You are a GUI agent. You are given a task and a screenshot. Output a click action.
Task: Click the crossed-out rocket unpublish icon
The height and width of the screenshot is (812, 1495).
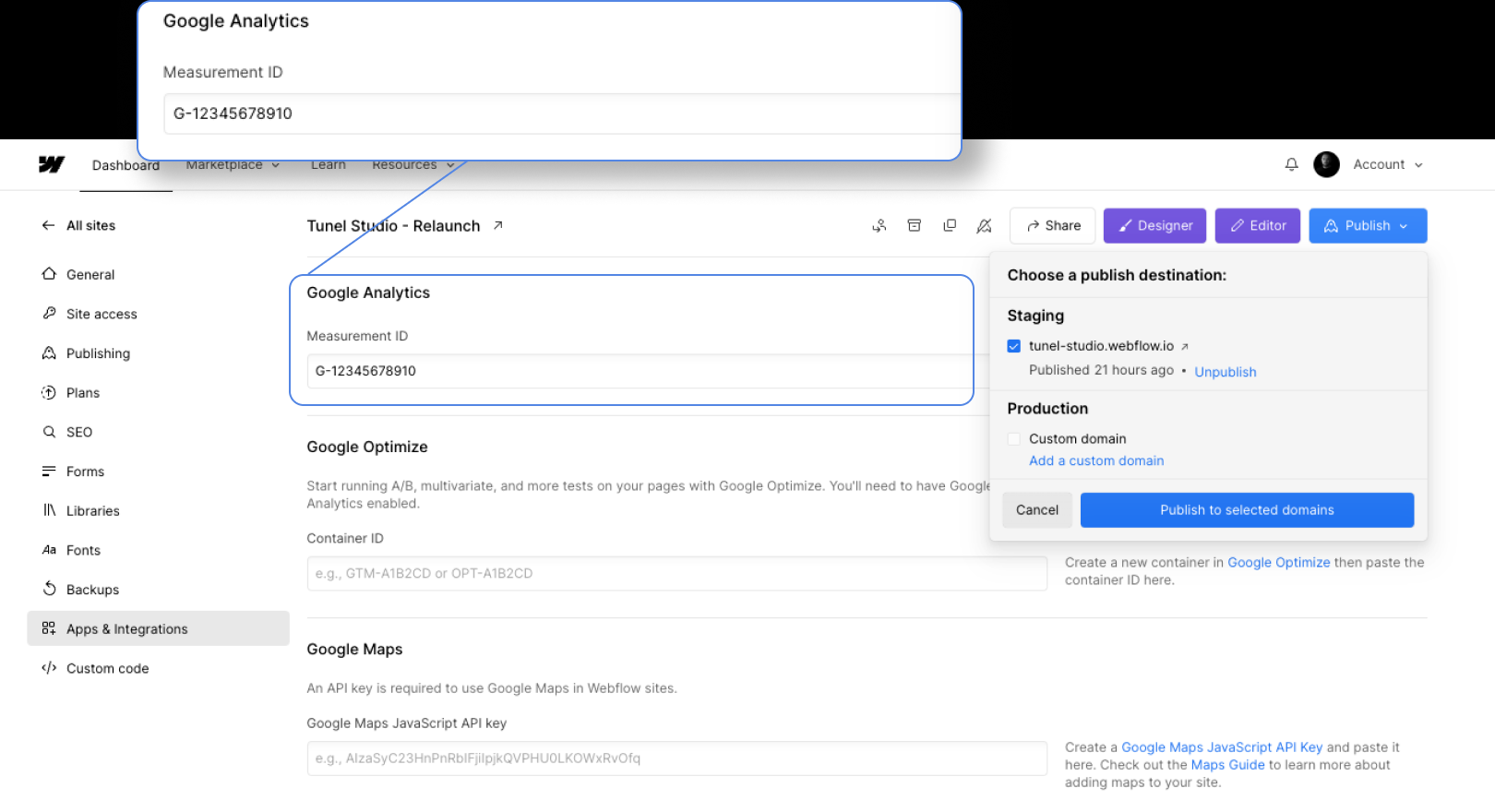pyautogui.click(x=985, y=225)
